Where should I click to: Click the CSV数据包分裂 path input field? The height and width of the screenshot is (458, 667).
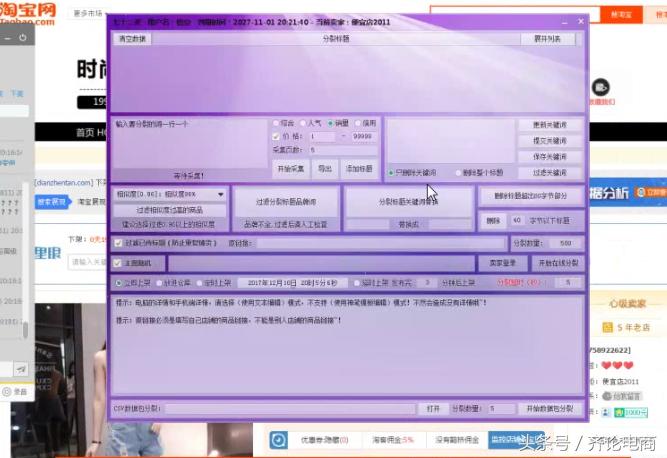click(290, 409)
